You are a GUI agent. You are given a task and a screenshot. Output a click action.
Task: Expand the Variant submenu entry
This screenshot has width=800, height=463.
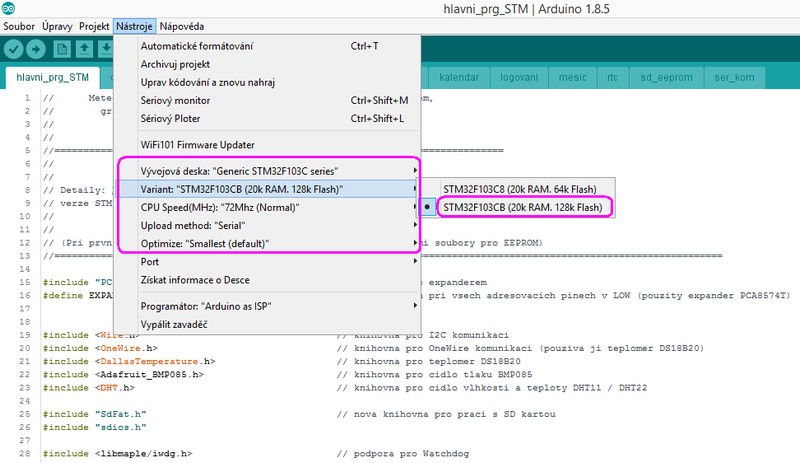click(267, 189)
